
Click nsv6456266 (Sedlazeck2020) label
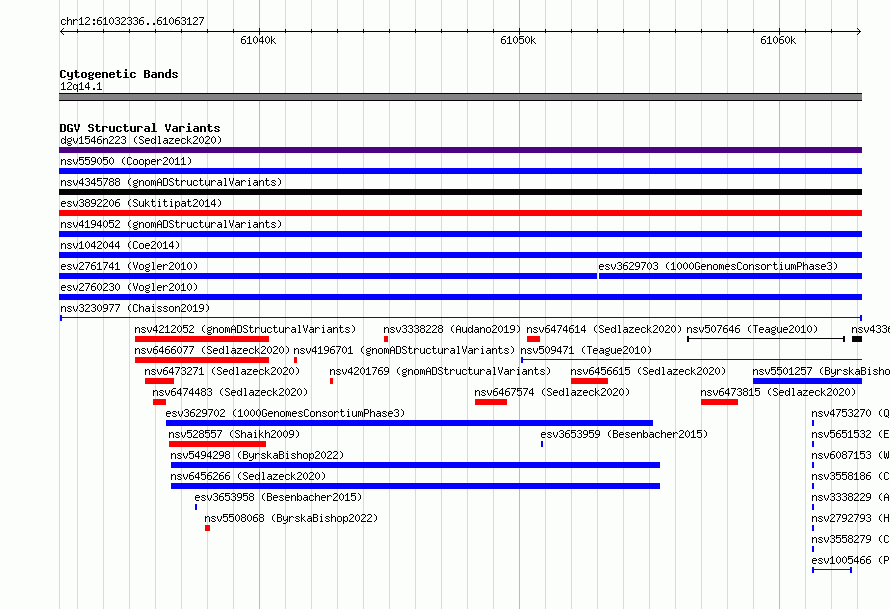tap(248, 476)
